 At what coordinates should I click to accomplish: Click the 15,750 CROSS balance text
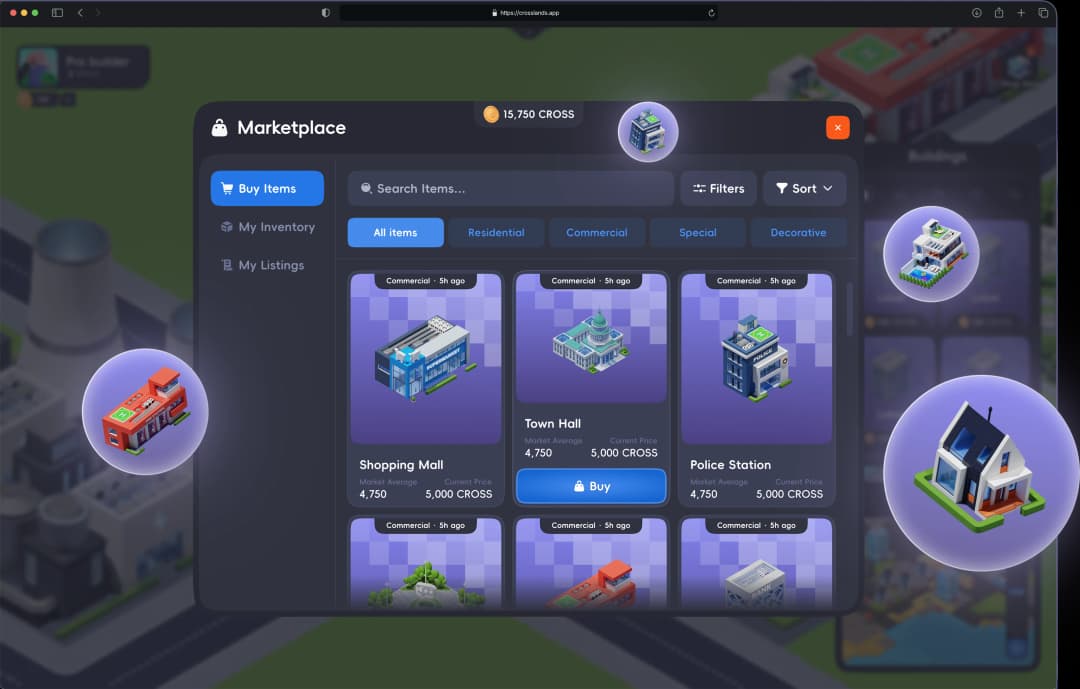[x=539, y=114]
